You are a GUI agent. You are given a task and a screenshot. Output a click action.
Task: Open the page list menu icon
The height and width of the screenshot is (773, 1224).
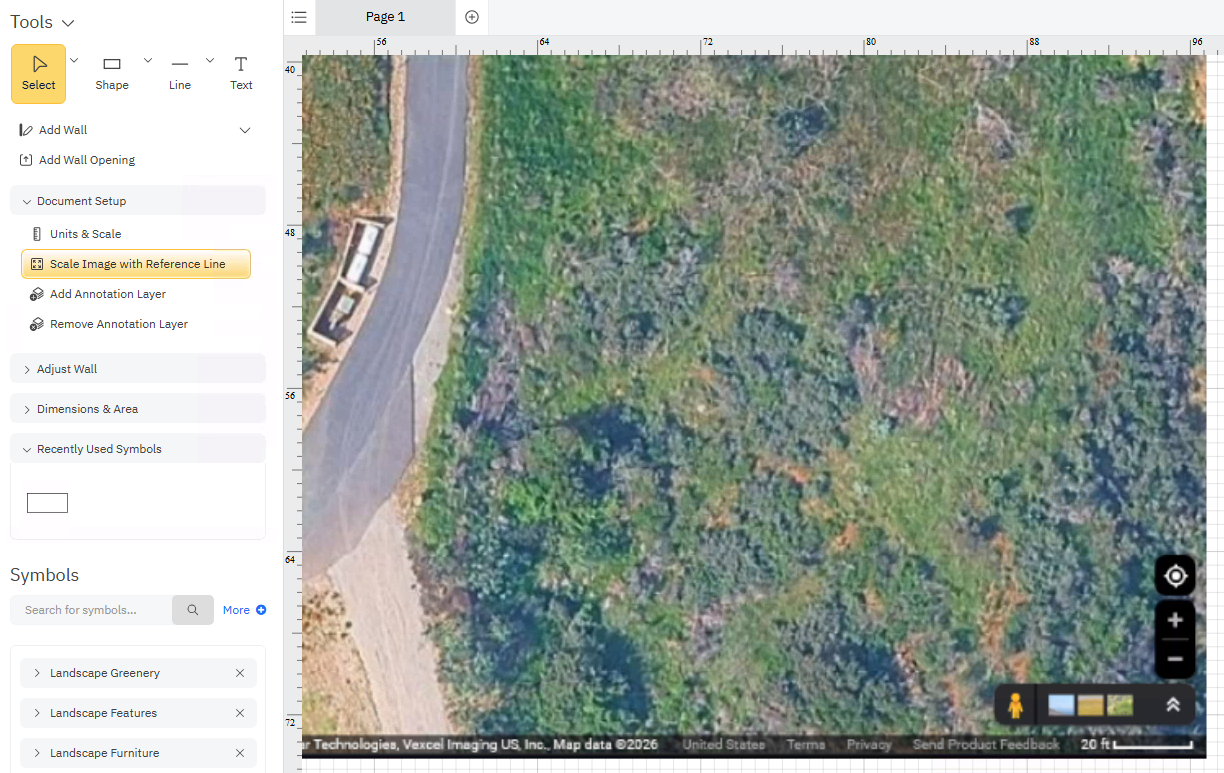[299, 17]
